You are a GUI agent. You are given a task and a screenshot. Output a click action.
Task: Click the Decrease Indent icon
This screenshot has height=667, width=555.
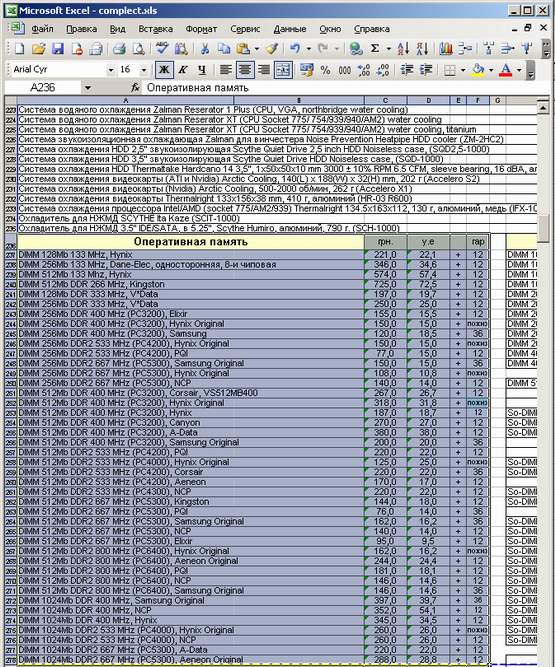point(407,70)
